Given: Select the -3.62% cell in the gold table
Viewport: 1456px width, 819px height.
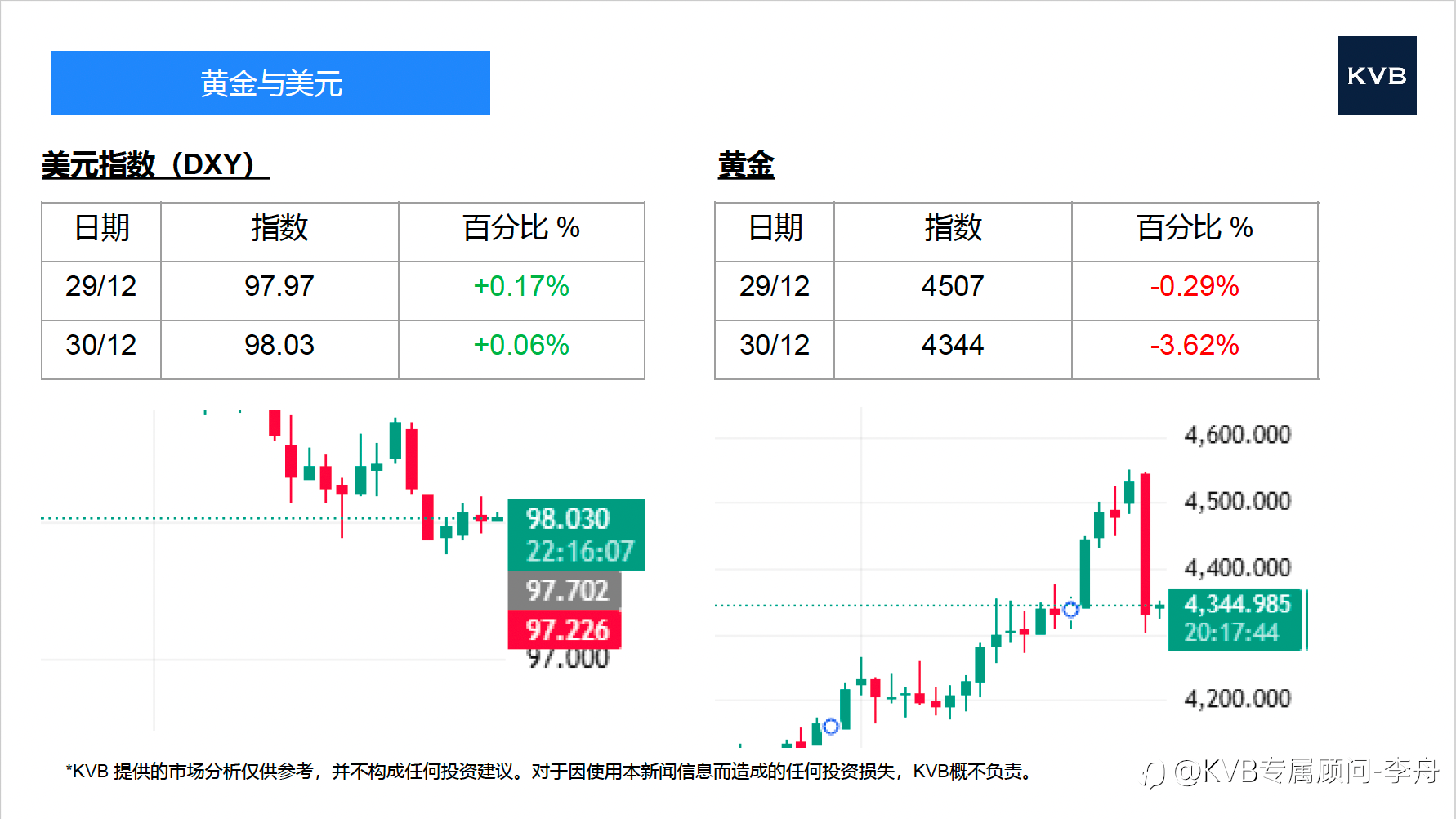Looking at the screenshot, I should [x=1194, y=346].
